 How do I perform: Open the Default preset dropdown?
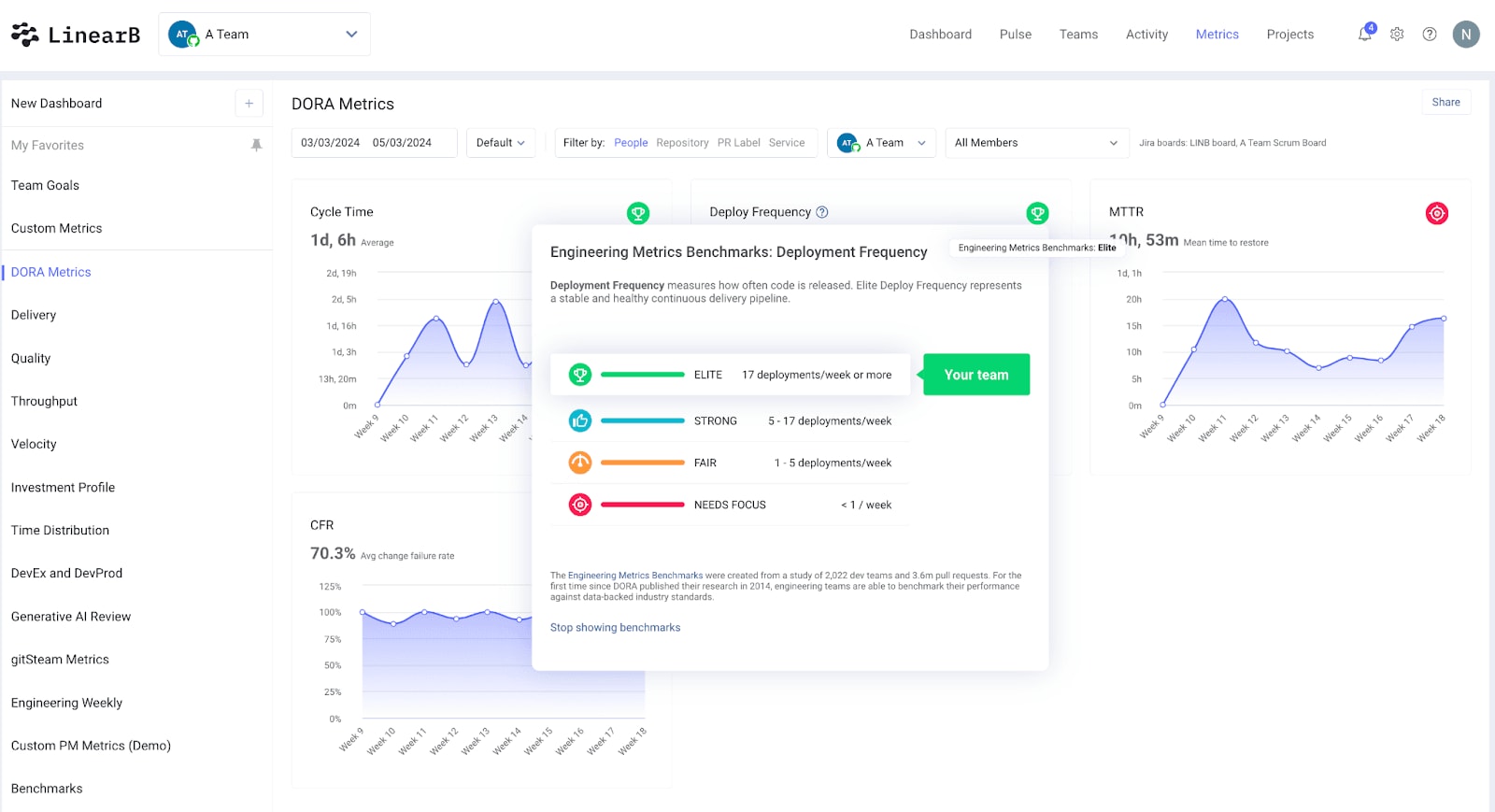click(501, 143)
